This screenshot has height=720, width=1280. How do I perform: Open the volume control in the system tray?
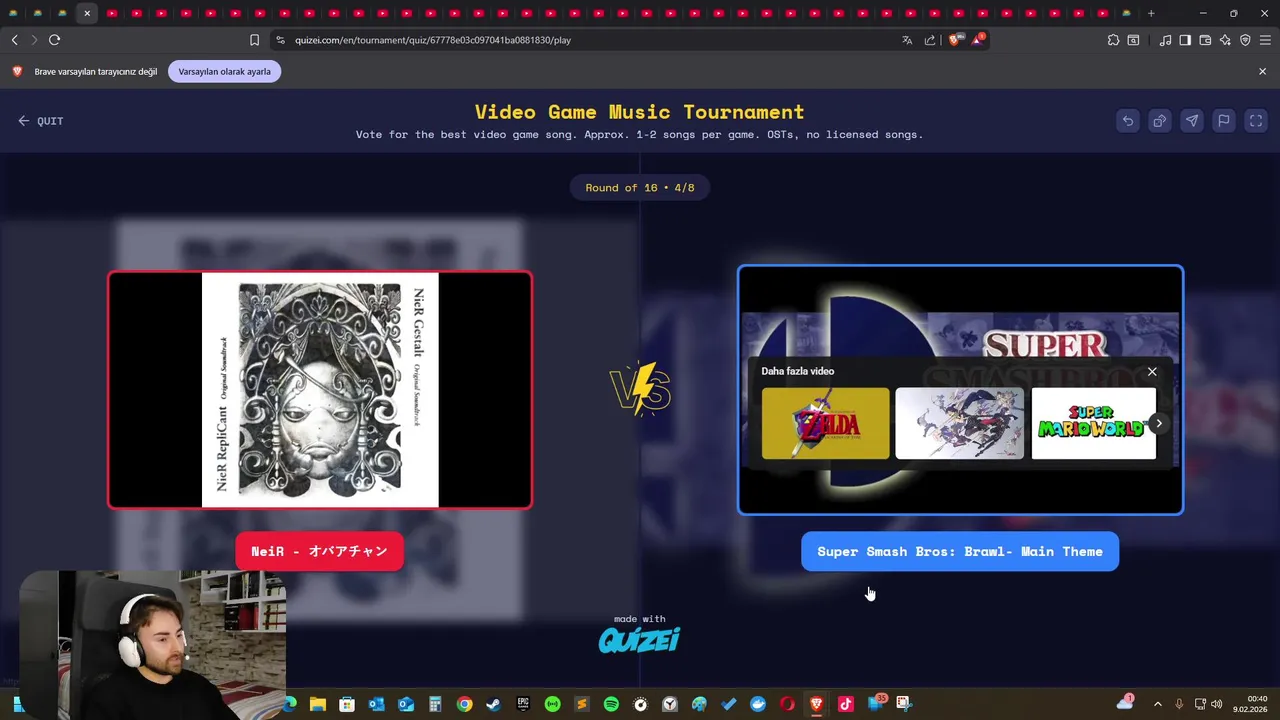coord(1216,704)
